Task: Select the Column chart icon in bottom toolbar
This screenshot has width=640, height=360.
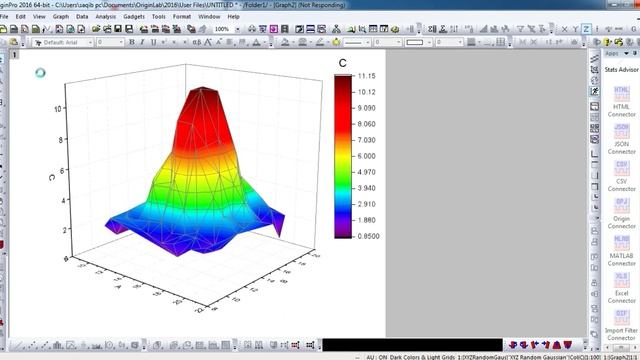Action: [x=58, y=345]
